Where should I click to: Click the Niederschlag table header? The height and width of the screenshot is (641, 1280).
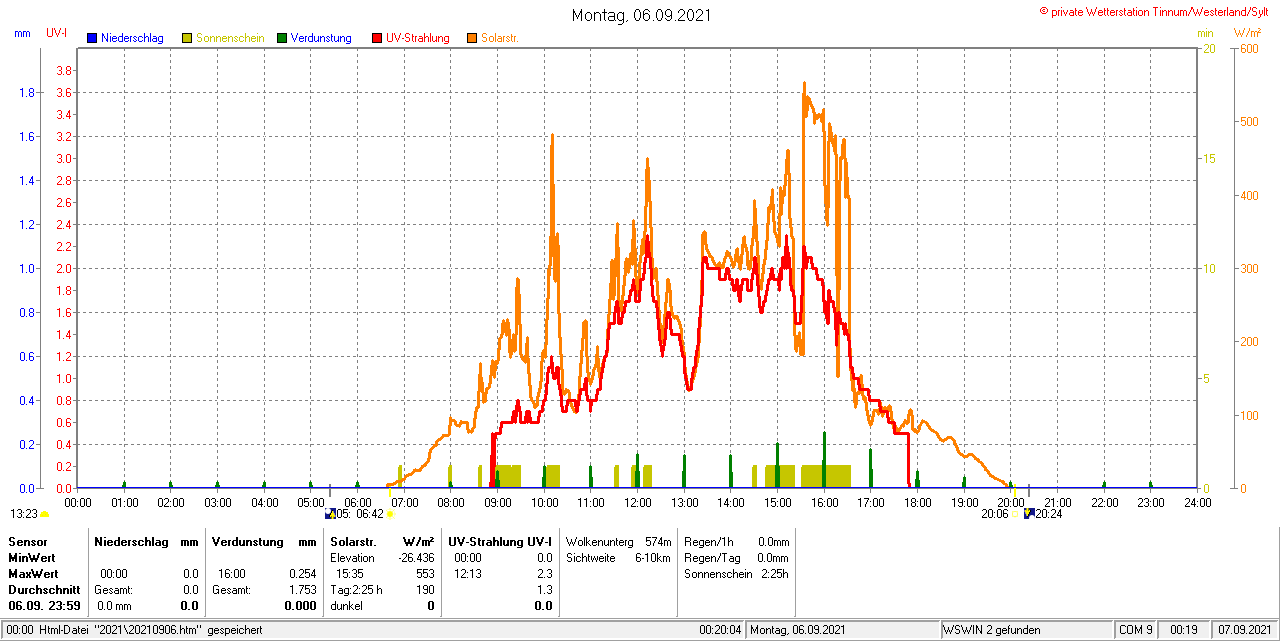click(131, 541)
